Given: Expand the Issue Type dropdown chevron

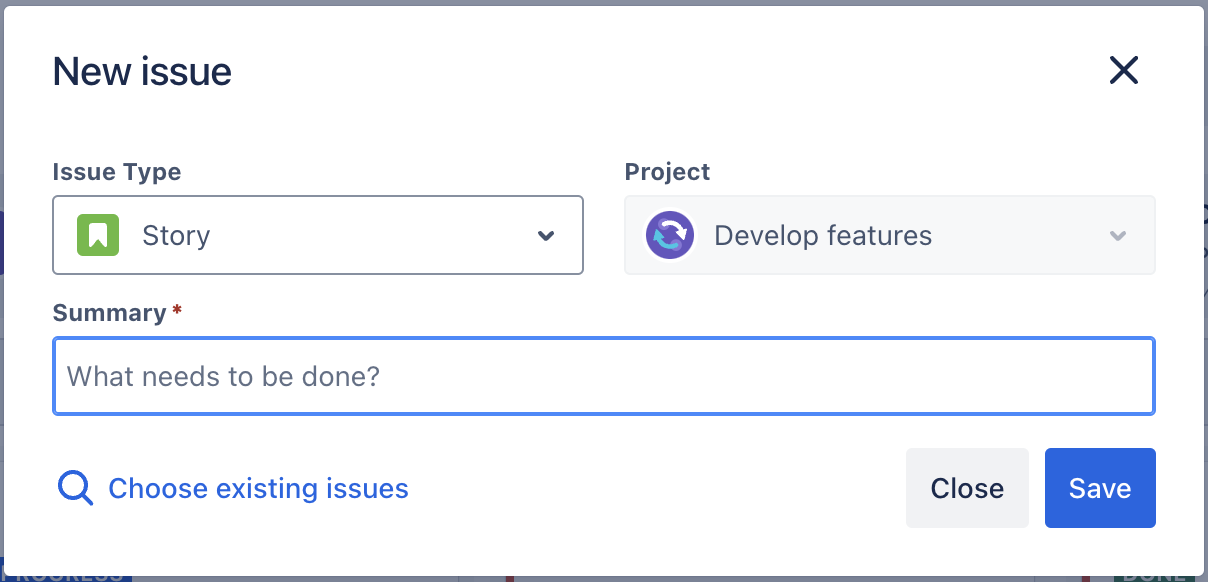Looking at the screenshot, I should [546, 236].
